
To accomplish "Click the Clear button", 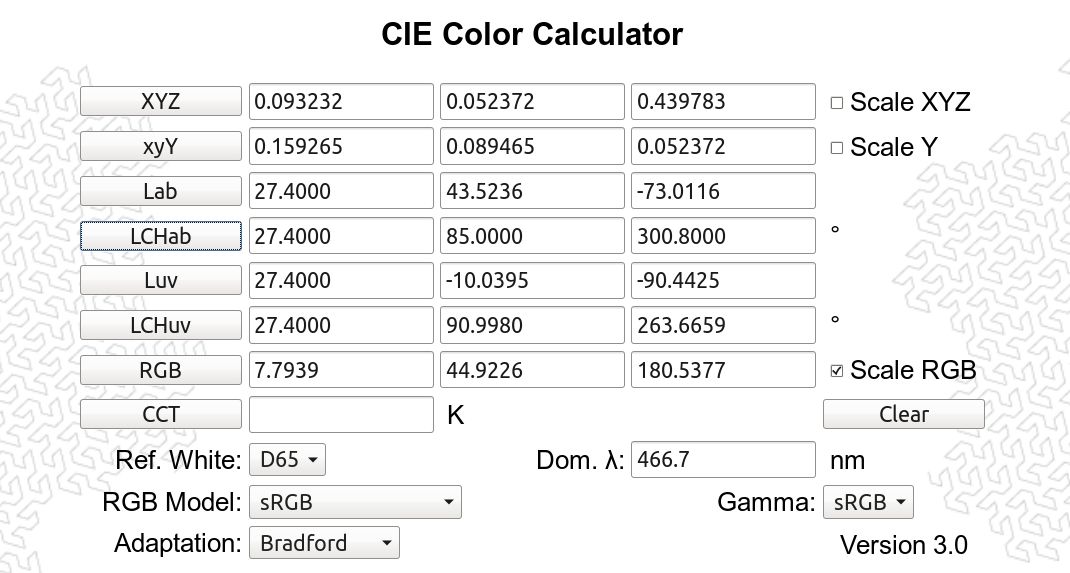I will tap(903, 414).
